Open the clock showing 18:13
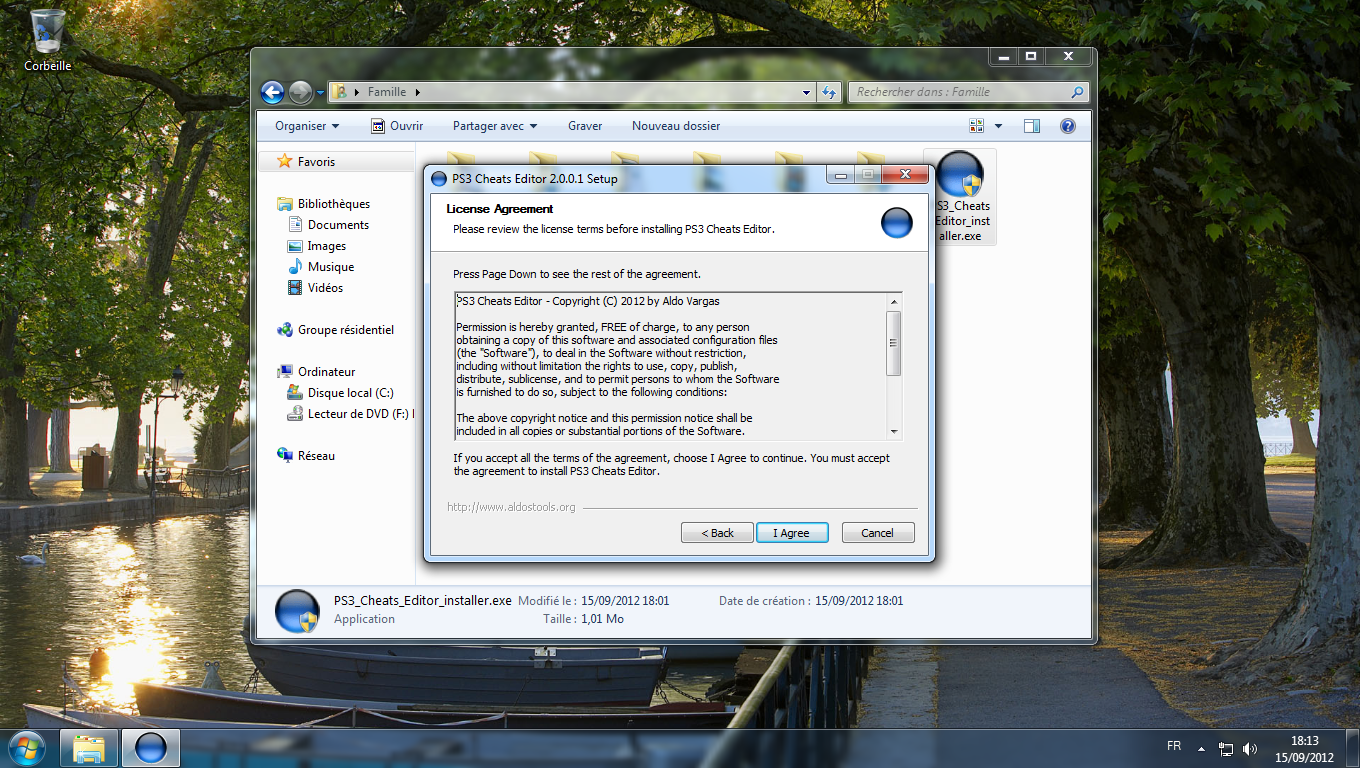The image size is (1360, 768). tap(1305, 749)
